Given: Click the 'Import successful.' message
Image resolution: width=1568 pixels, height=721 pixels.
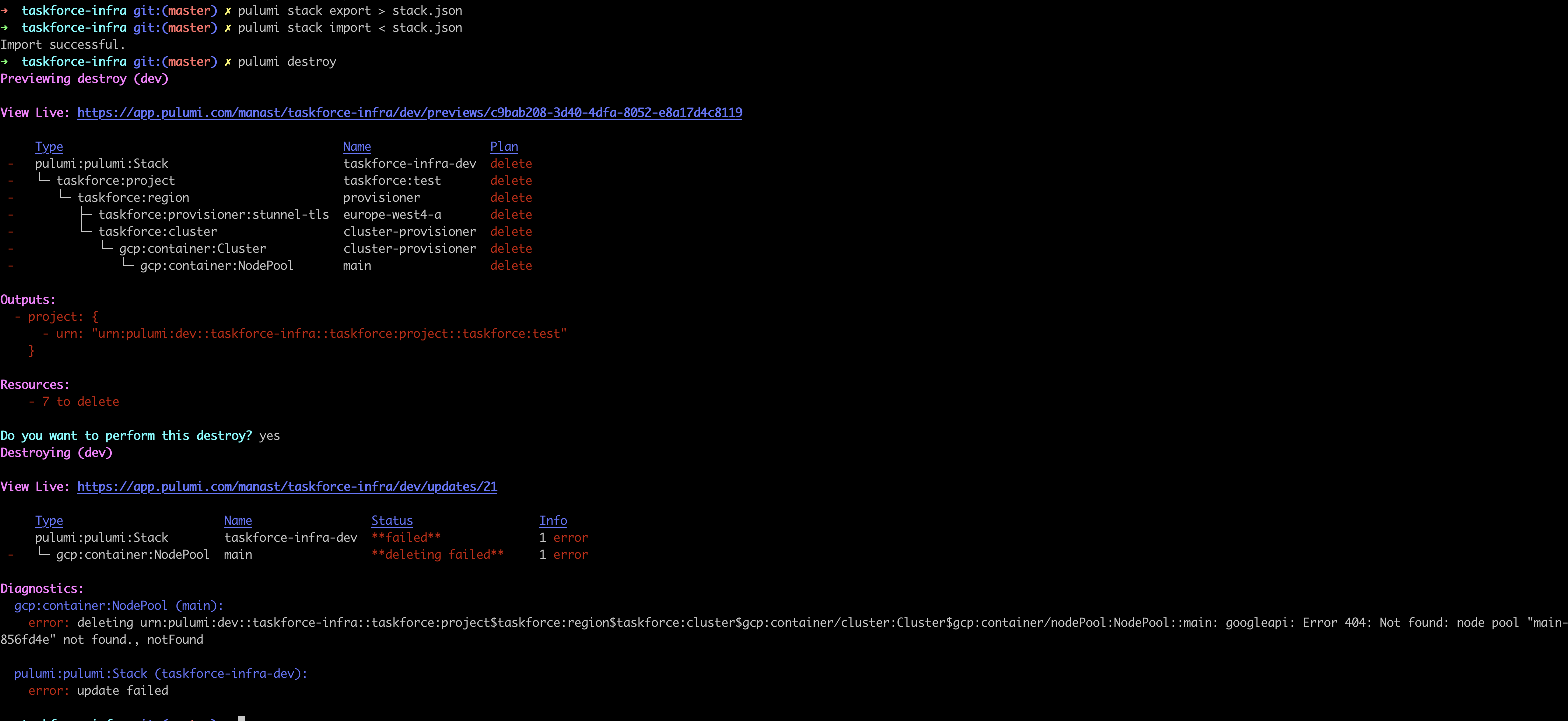Looking at the screenshot, I should pyautogui.click(x=62, y=44).
